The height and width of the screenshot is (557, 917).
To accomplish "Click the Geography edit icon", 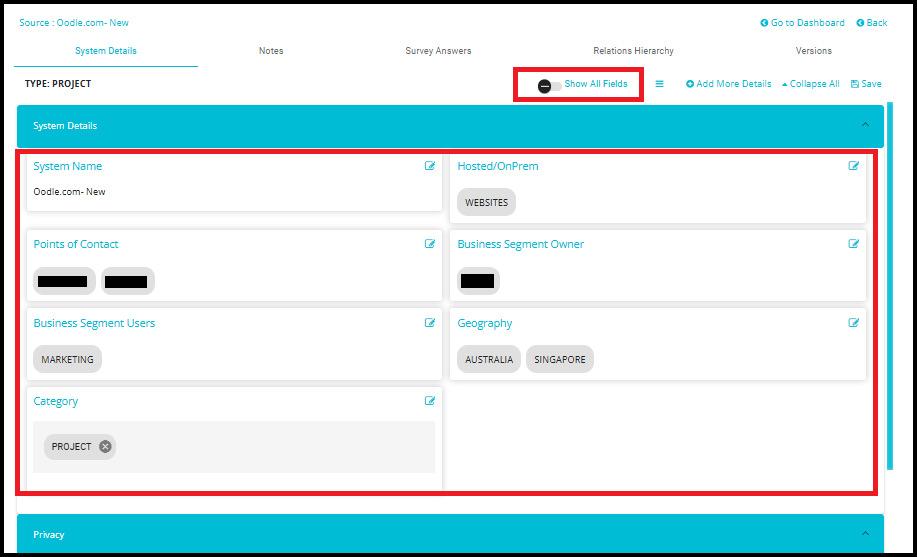I will point(854,323).
